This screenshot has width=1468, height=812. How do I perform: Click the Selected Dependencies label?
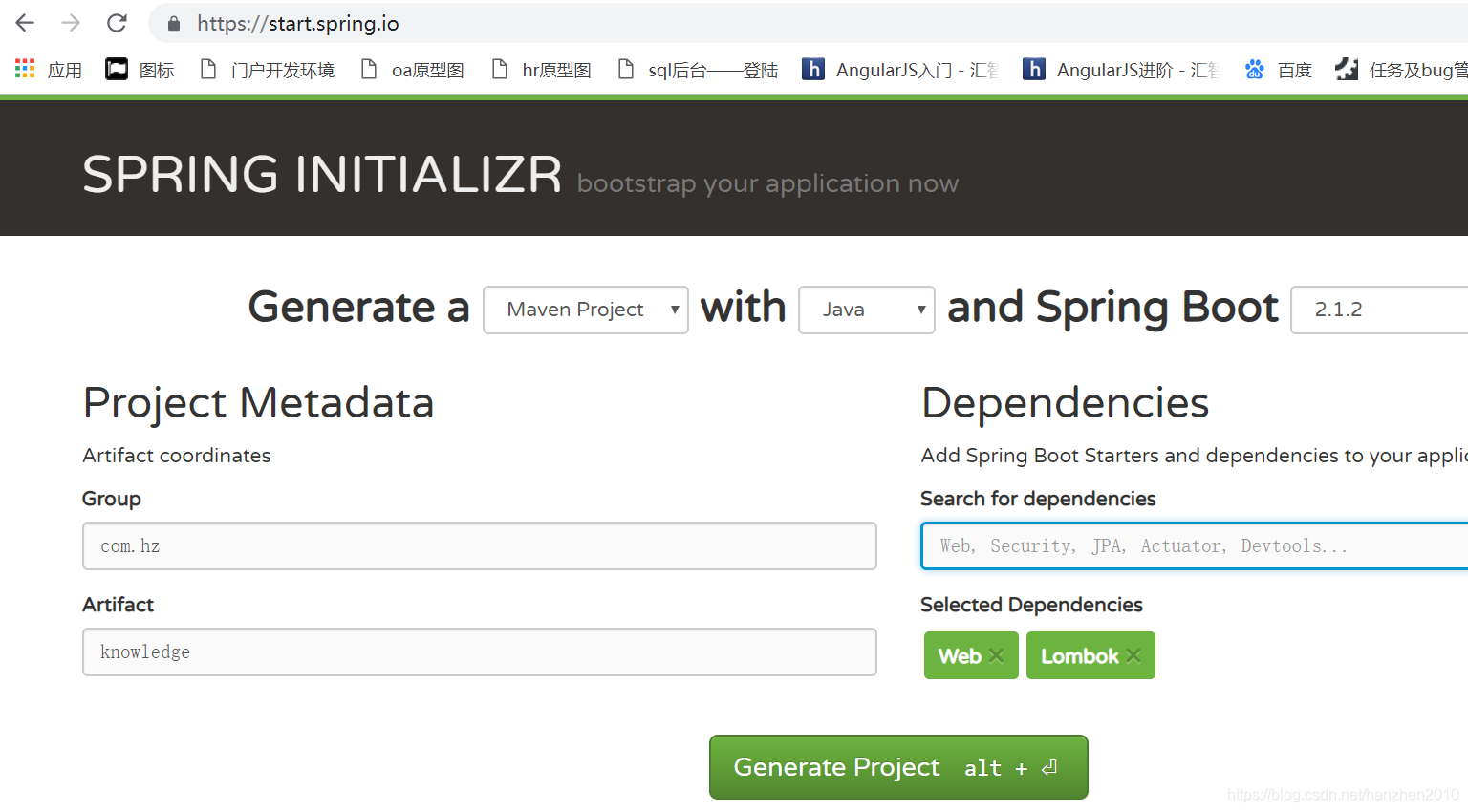point(1031,605)
